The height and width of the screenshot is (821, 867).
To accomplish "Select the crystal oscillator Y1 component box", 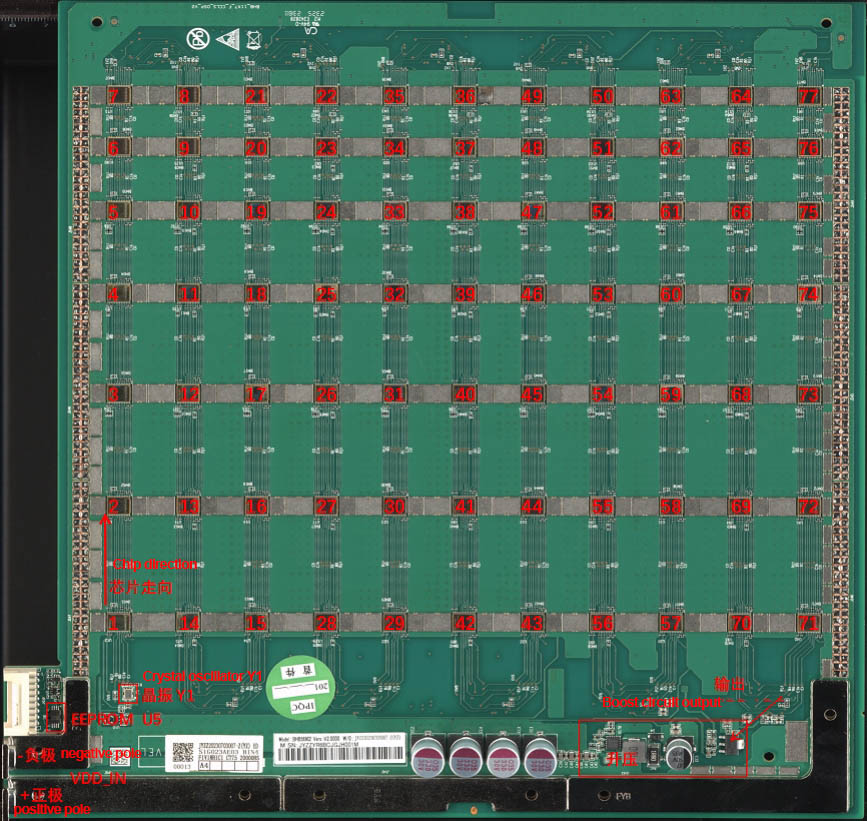I will point(126,694).
